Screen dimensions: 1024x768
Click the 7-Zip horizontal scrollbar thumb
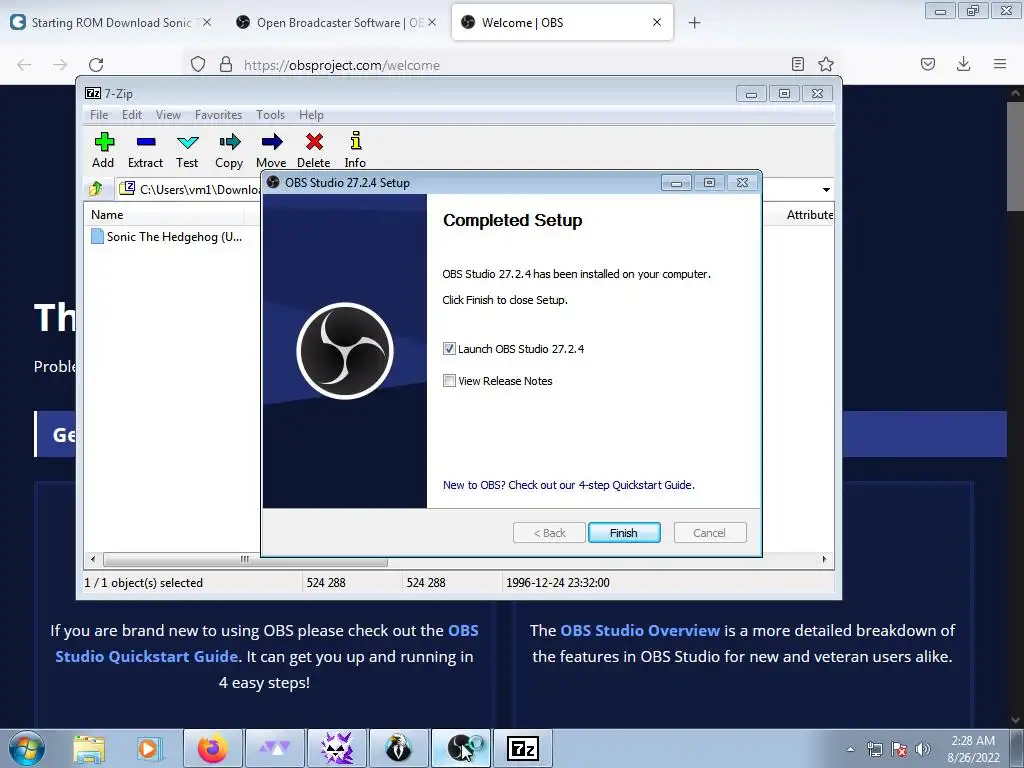point(245,560)
